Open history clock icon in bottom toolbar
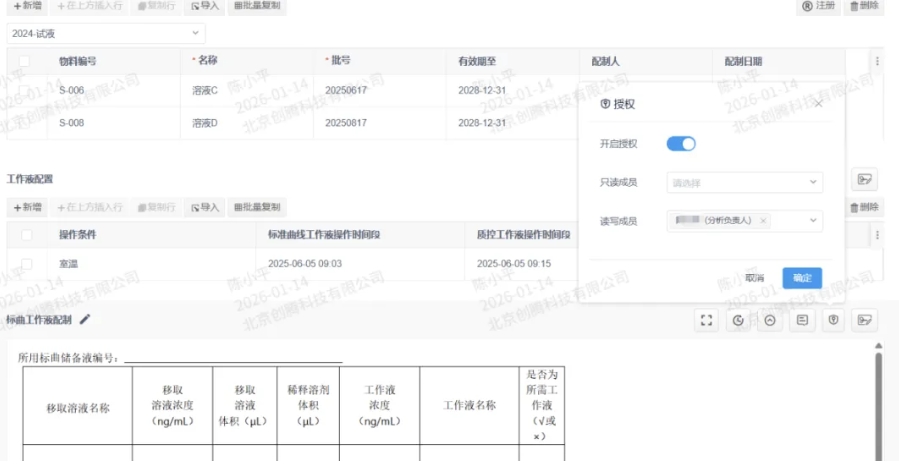The width and height of the screenshot is (899, 469). [x=738, y=320]
